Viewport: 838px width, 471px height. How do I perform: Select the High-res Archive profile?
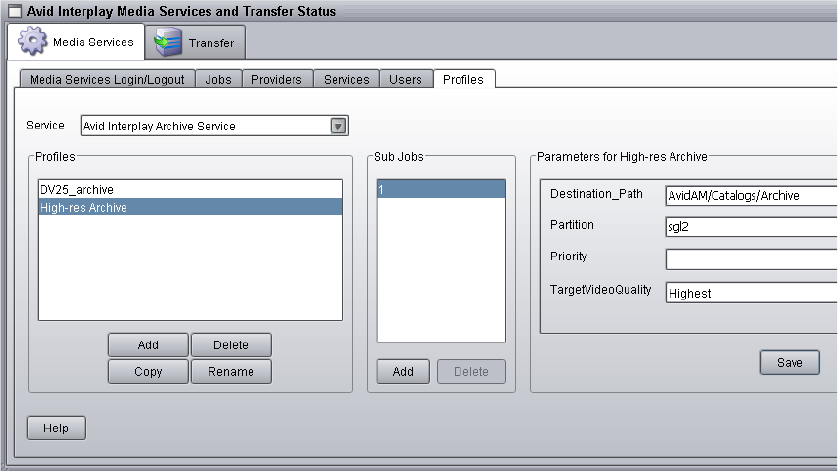pos(83,207)
